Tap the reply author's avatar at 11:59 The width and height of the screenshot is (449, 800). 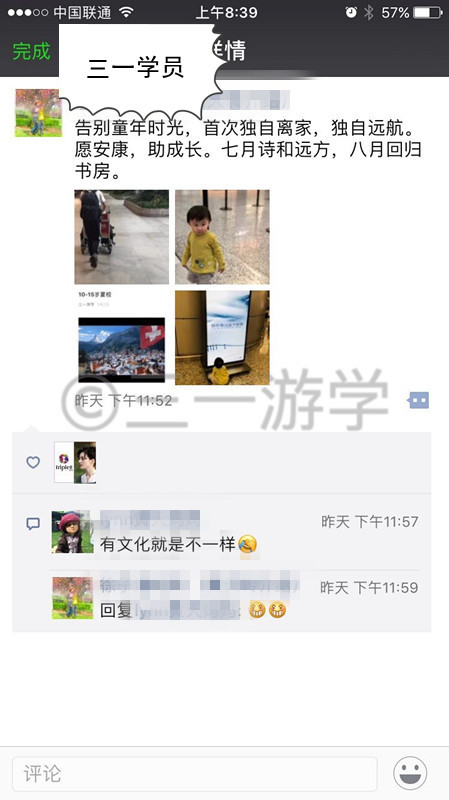pyautogui.click(x=72, y=598)
